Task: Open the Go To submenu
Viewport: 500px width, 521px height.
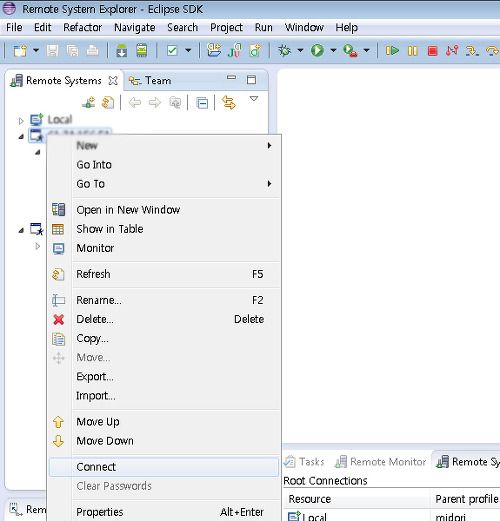Action: point(164,184)
